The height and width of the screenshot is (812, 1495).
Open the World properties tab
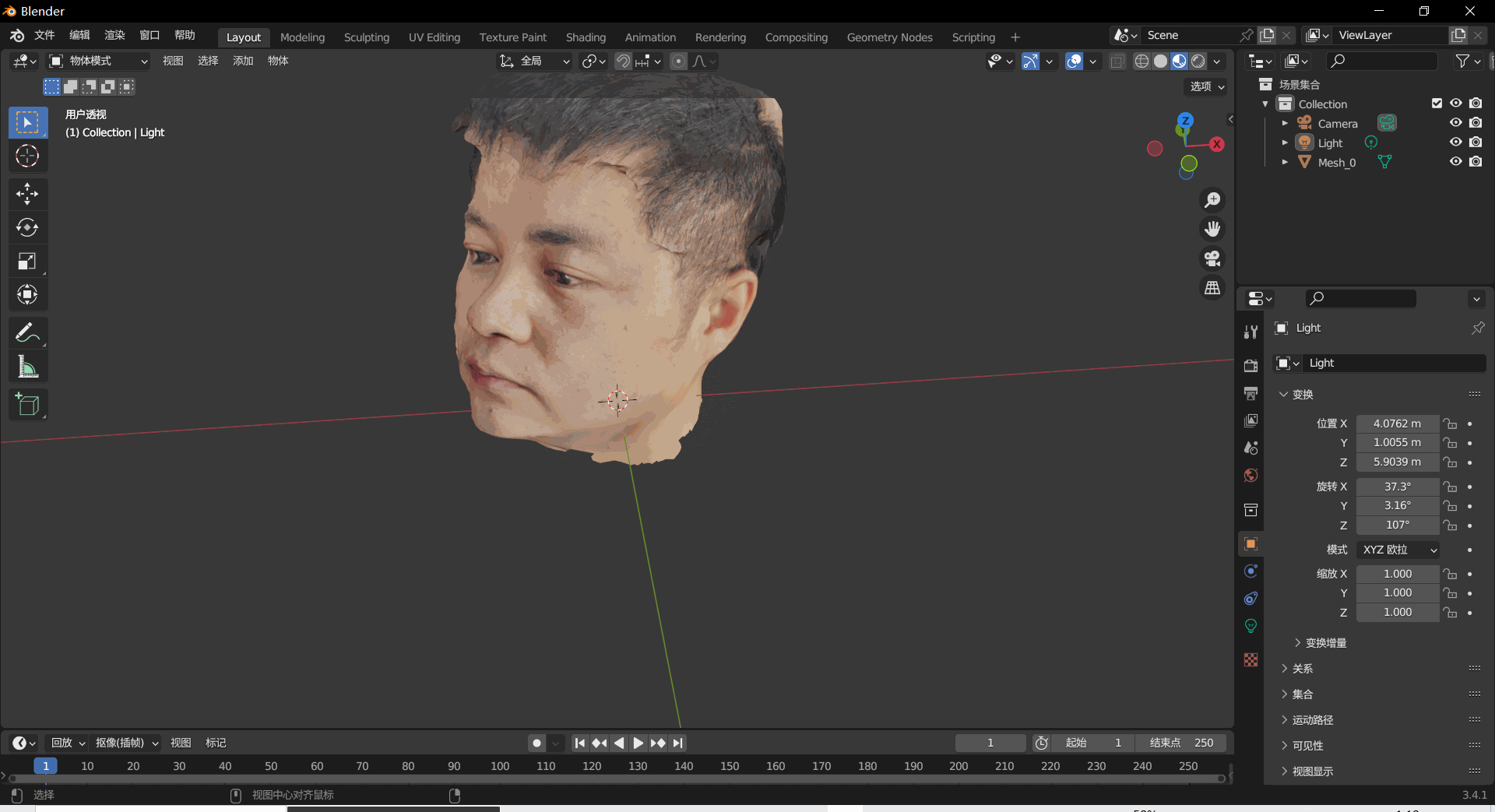1251,475
